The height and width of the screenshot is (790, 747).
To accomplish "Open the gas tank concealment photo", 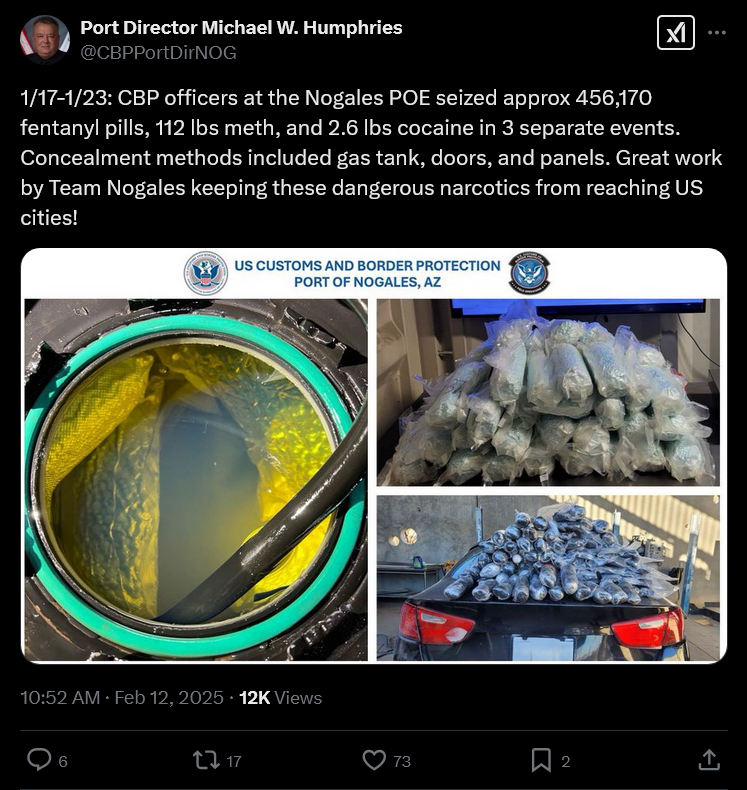I will tap(196, 480).
